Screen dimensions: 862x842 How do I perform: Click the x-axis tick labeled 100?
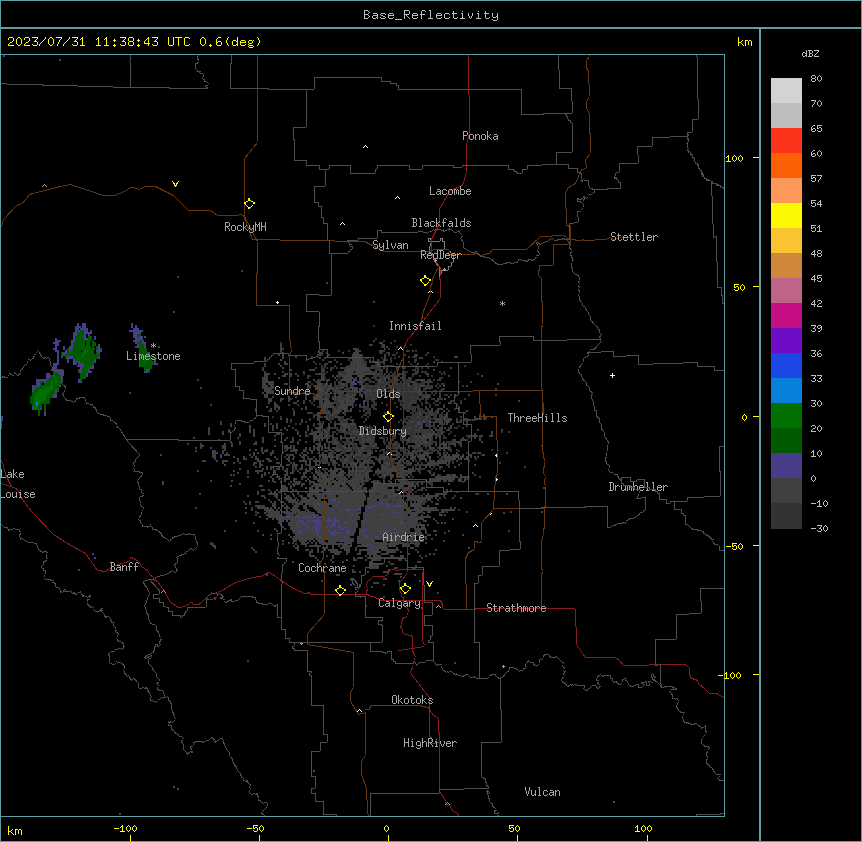(643, 829)
